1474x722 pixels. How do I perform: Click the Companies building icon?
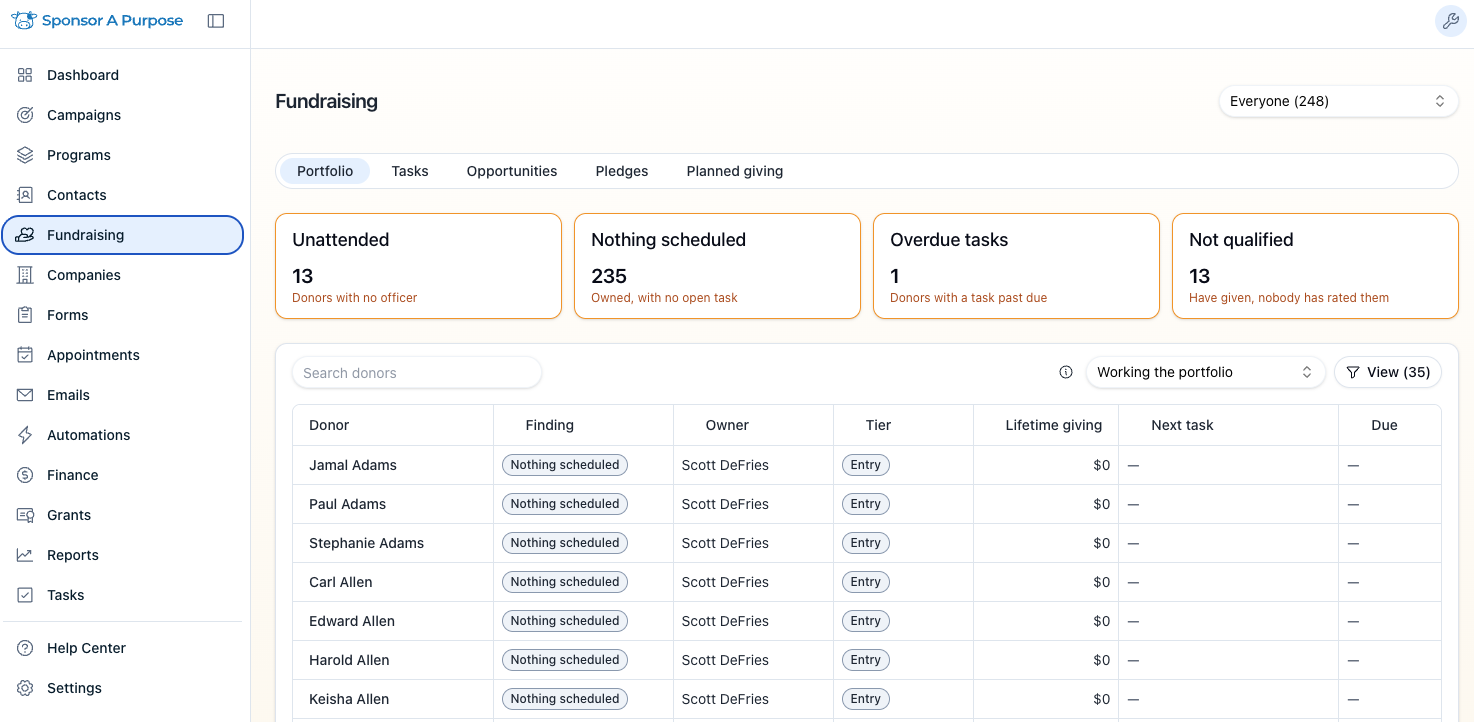click(x=25, y=275)
